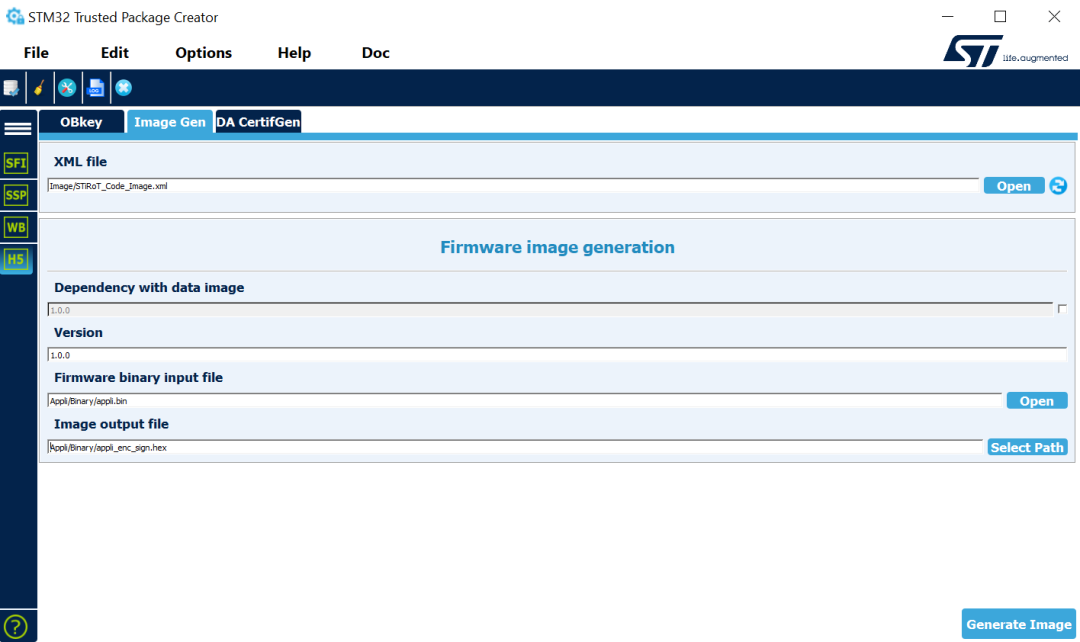Screen dimensions: 1080x642
Task: Click the Generate Image button
Action: 1018,624
